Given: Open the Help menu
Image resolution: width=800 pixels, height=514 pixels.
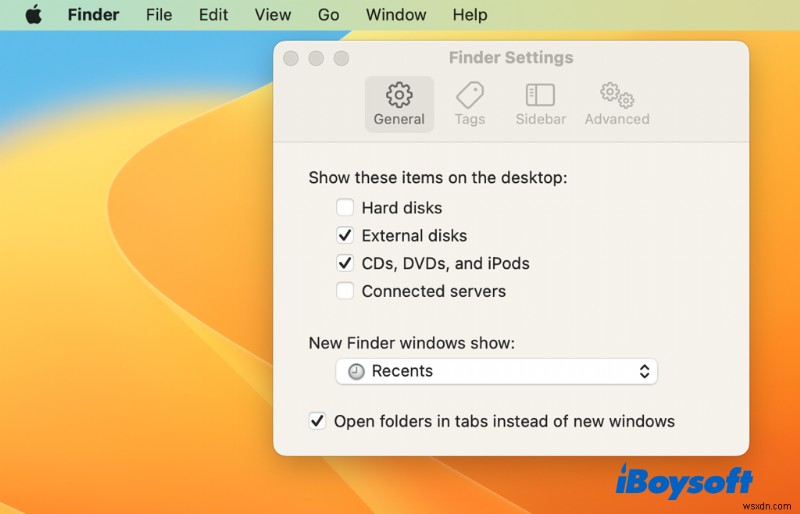Looking at the screenshot, I should pos(470,15).
